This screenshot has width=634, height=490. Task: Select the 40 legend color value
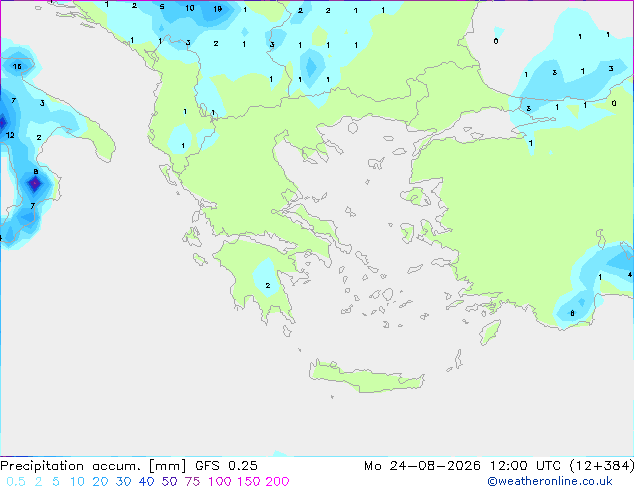146,482
